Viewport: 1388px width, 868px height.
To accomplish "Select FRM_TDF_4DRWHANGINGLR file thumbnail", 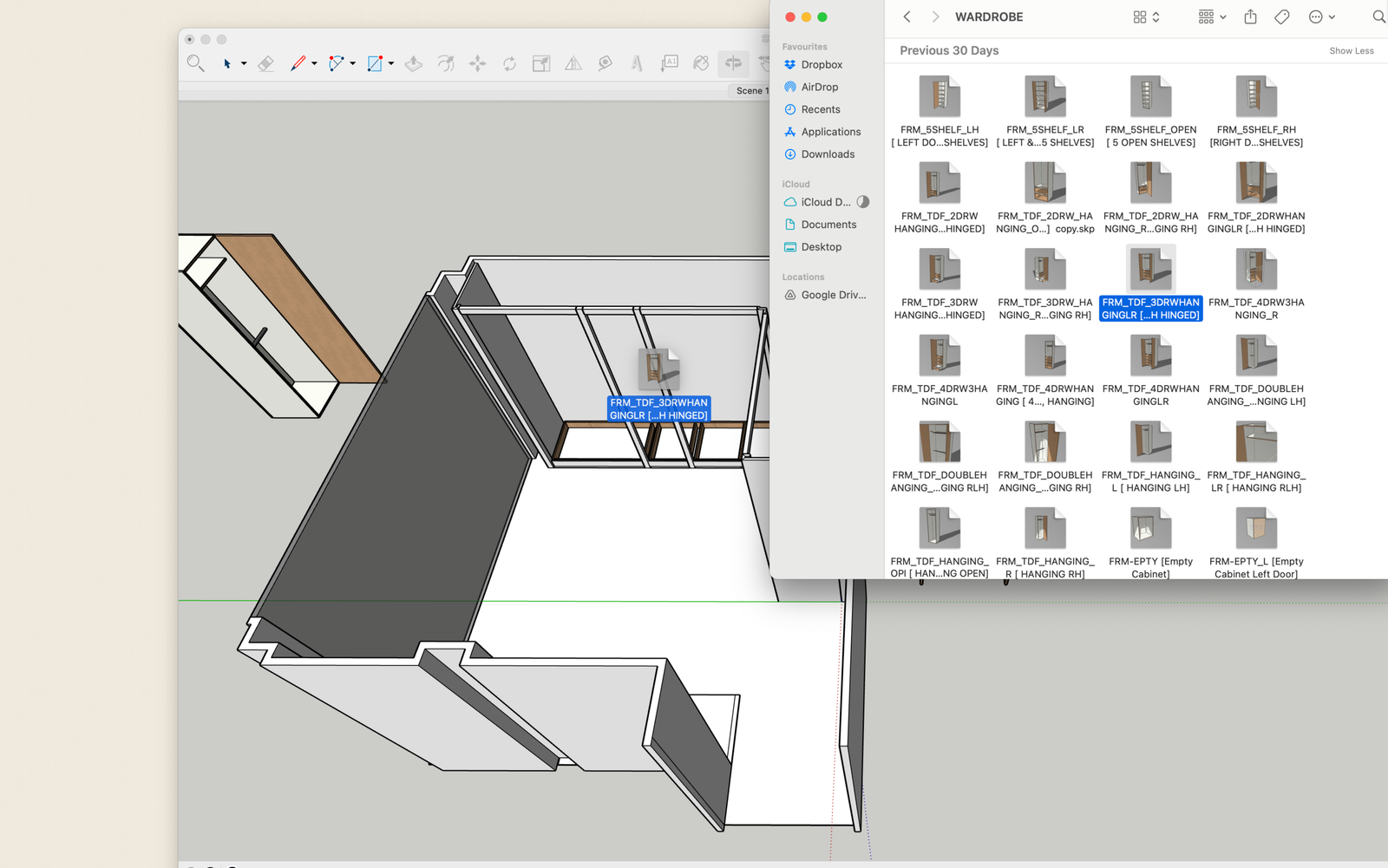I will [1151, 356].
